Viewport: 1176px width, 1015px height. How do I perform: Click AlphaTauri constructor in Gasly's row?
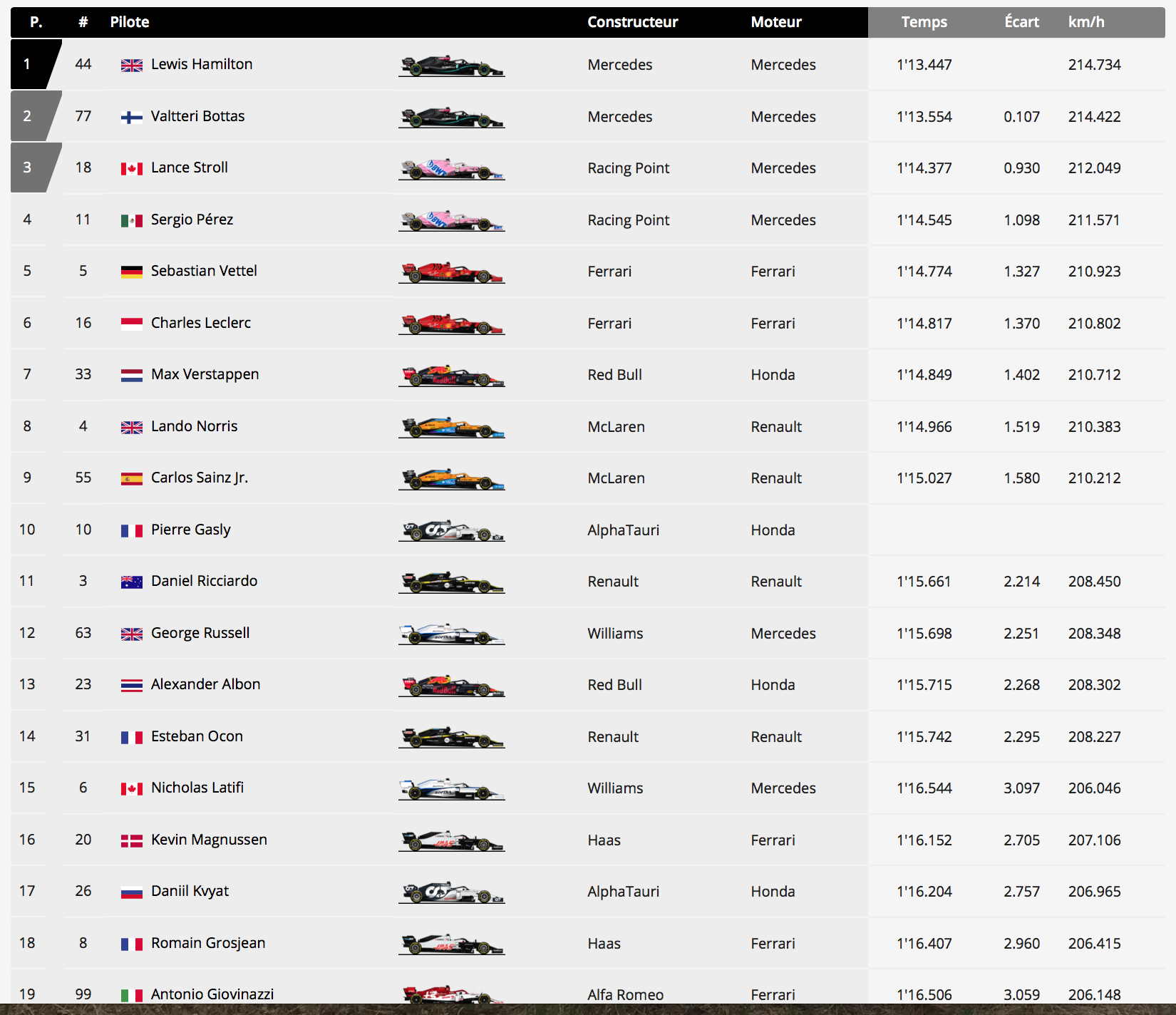coord(624,530)
